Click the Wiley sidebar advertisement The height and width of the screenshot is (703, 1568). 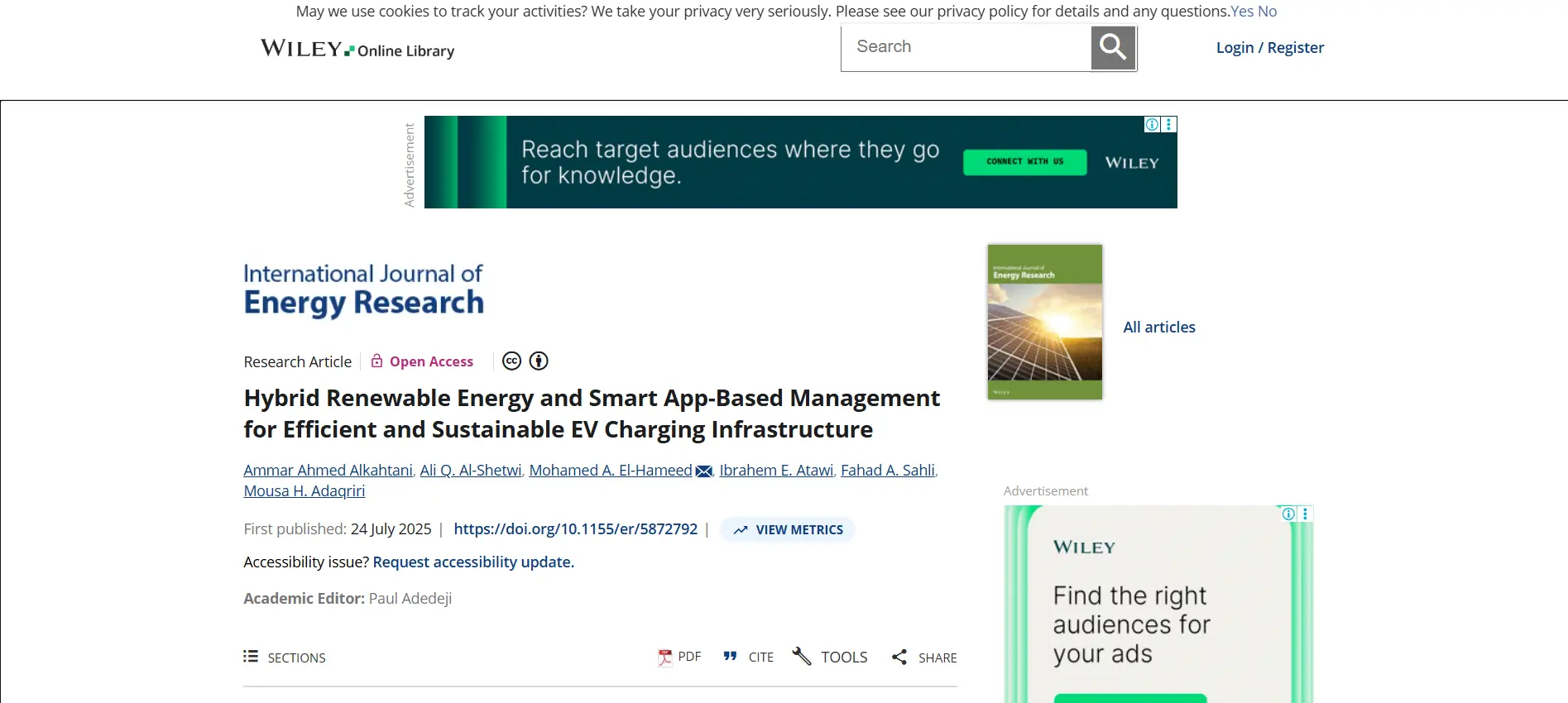[1158, 605]
